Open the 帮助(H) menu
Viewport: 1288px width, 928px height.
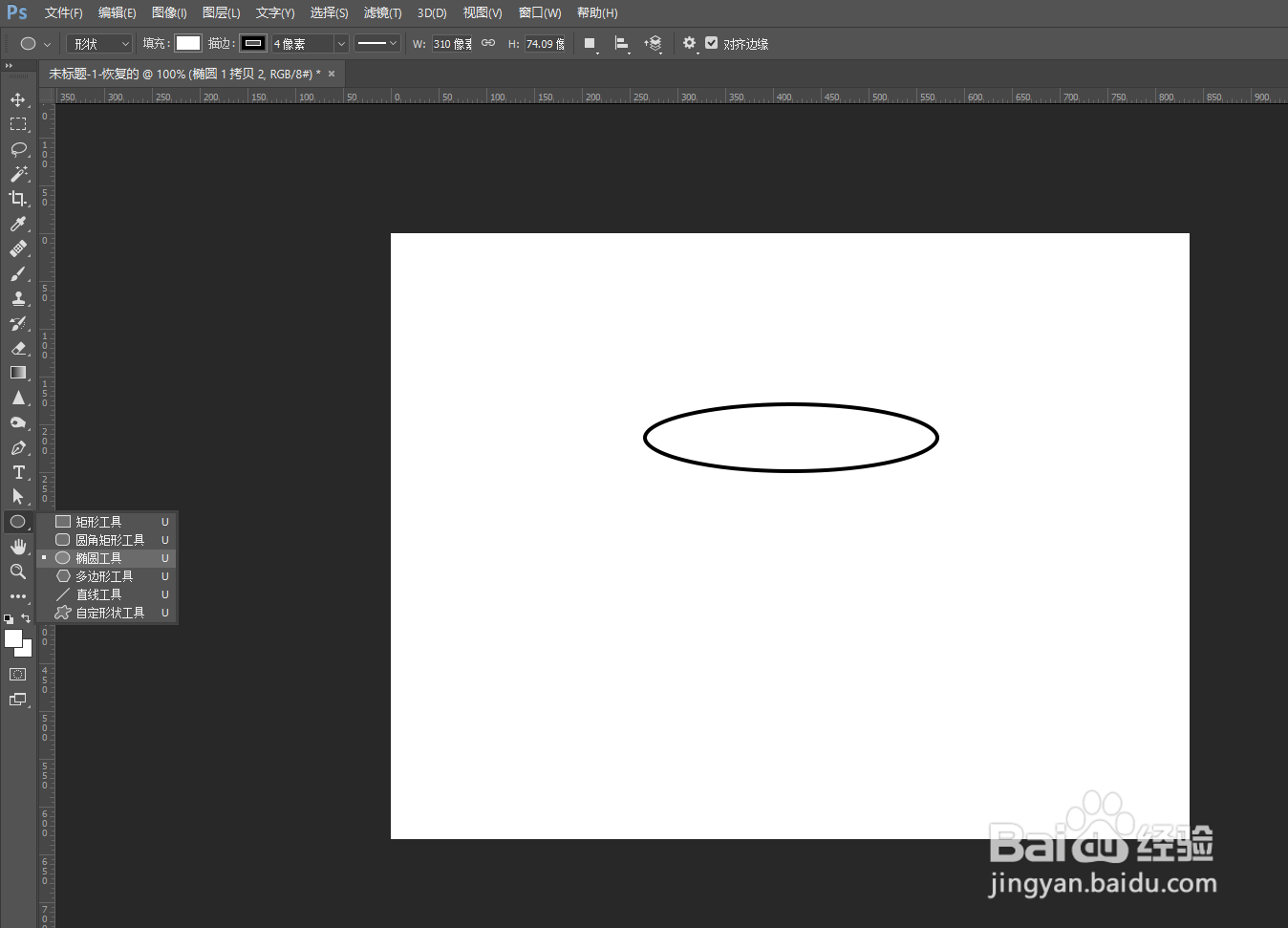pos(597,13)
